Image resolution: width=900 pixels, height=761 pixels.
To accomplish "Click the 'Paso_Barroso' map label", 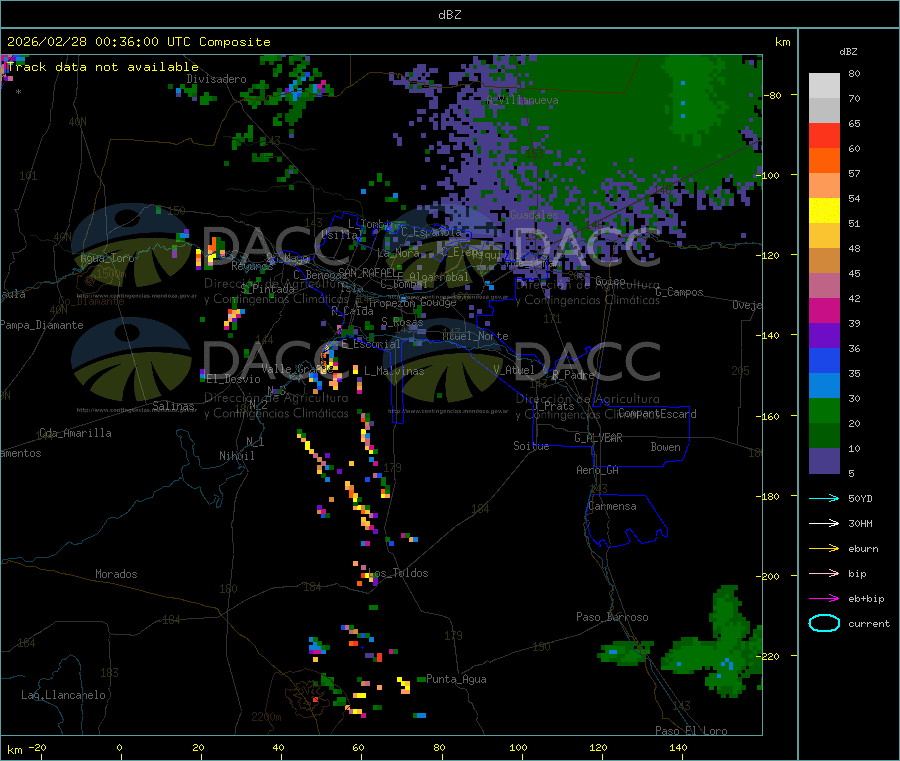I will tap(612, 617).
